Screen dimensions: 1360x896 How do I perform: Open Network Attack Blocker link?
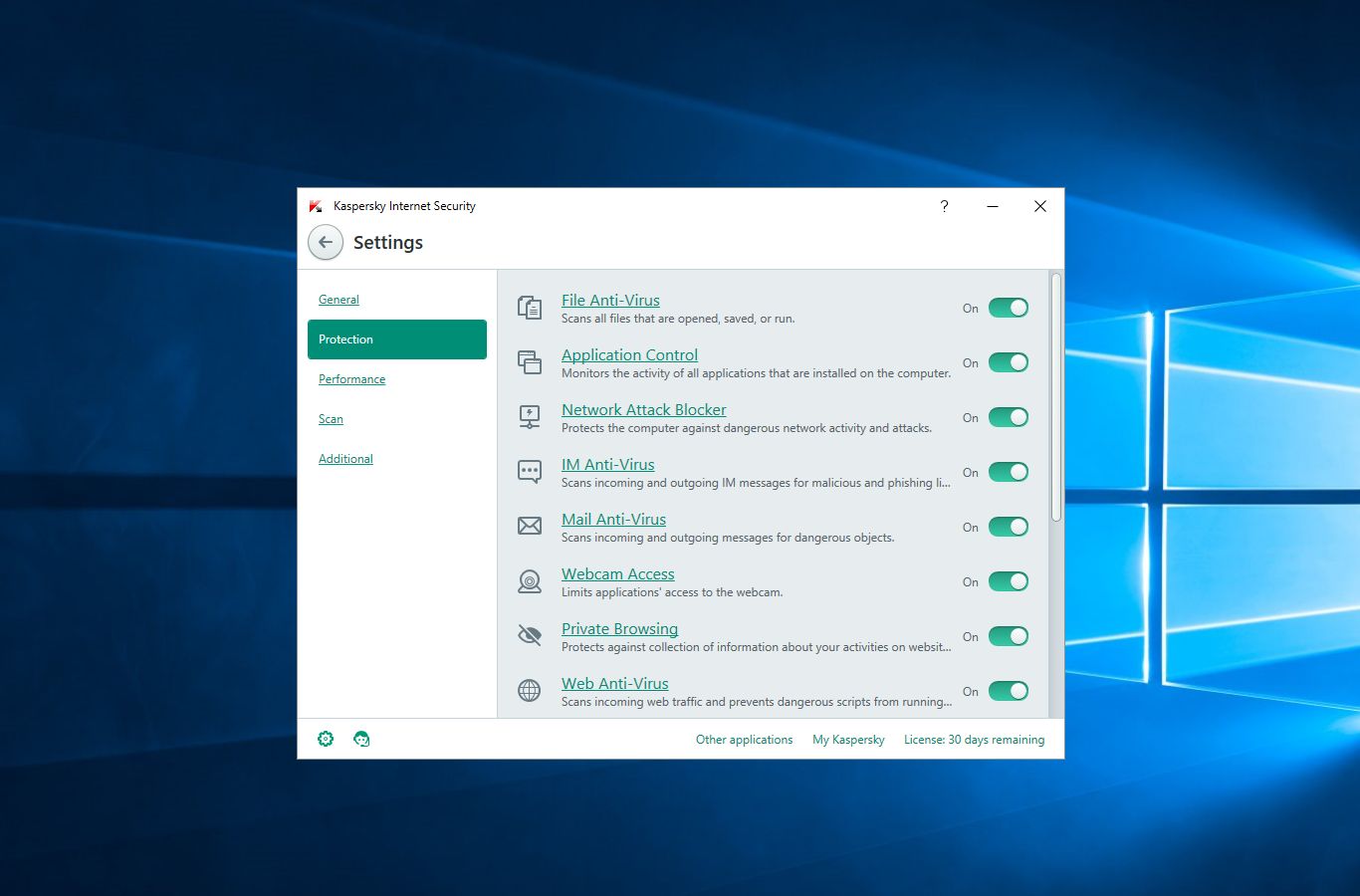(644, 409)
